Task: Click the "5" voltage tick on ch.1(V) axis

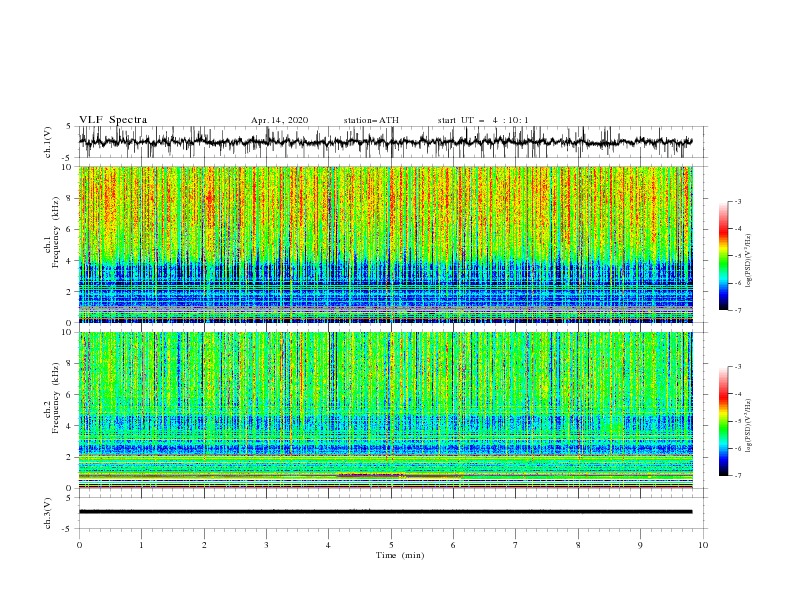Action: (70, 127)
